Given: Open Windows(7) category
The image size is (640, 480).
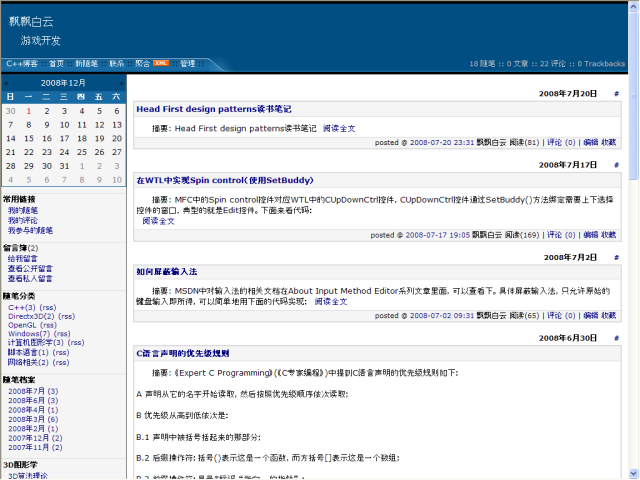Looking at the screenshot, I should pyautogui.click(x=29, y=334).
